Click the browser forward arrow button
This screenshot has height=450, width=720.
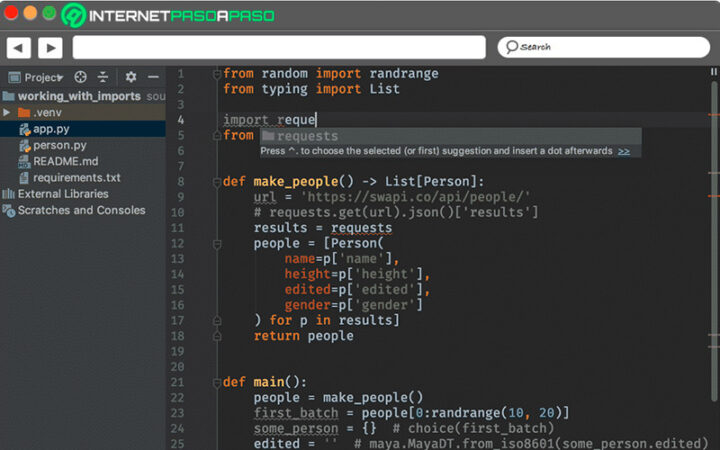(50, 47)
